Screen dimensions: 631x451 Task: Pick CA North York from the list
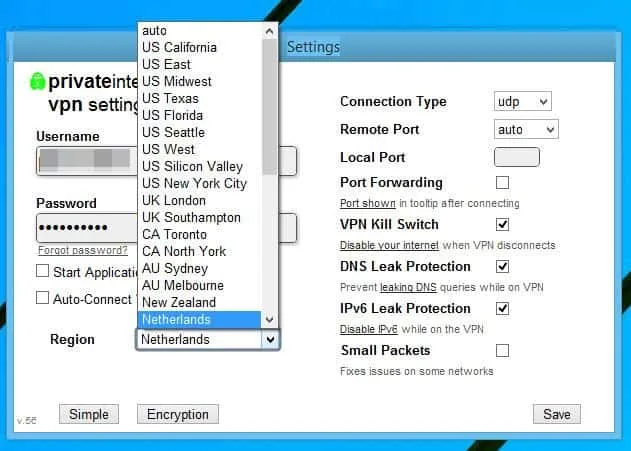[200, 251]
